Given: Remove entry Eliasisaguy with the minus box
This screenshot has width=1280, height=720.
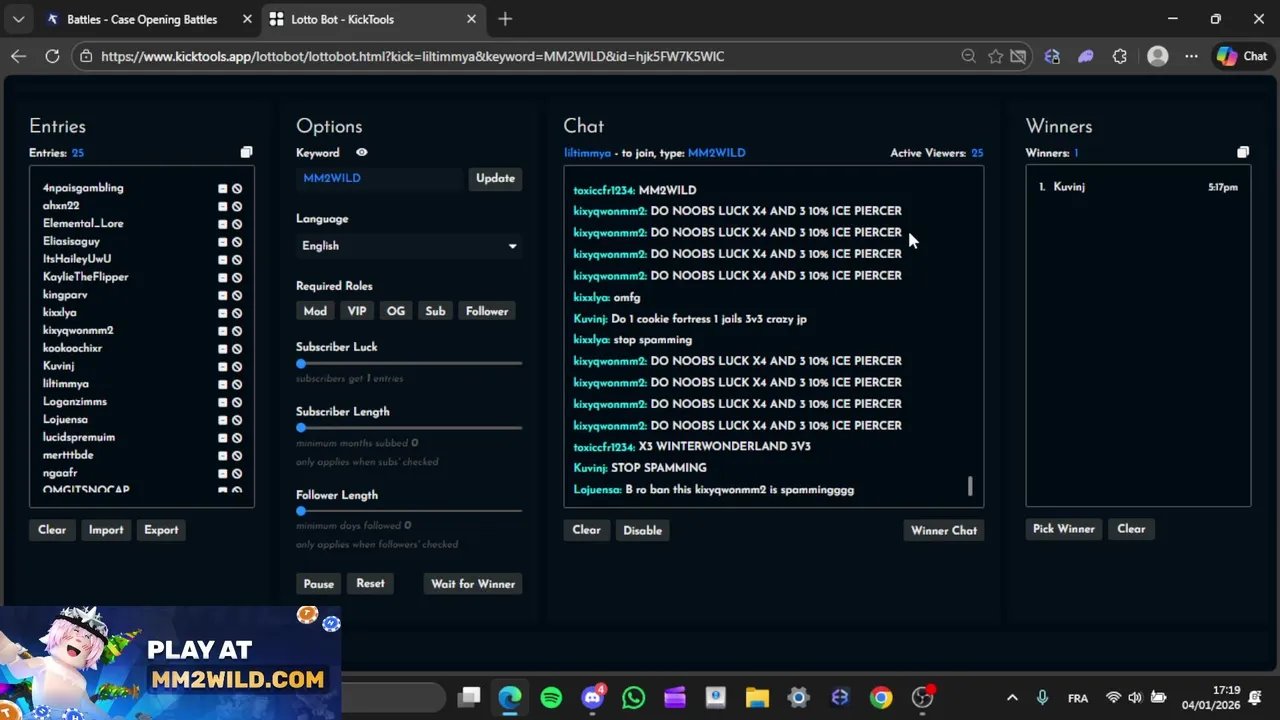Looking at the screenshot, I should pyautogui.click(x=222, y=242).
